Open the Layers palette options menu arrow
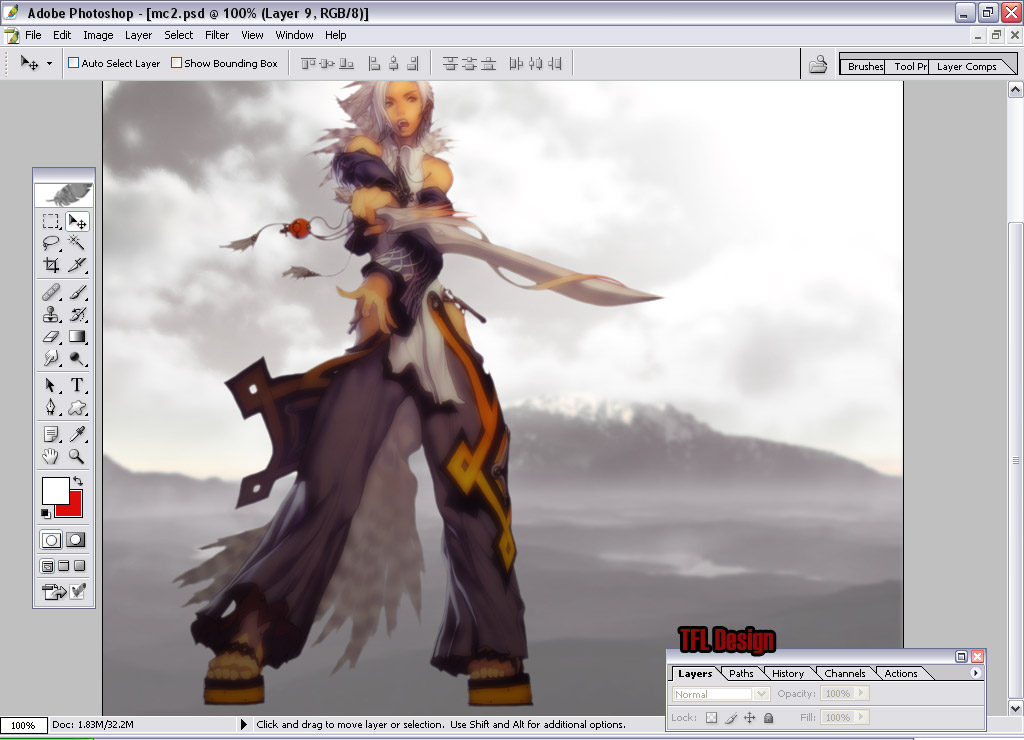This screenshot has width=1024, height=740. pos(976,673)
